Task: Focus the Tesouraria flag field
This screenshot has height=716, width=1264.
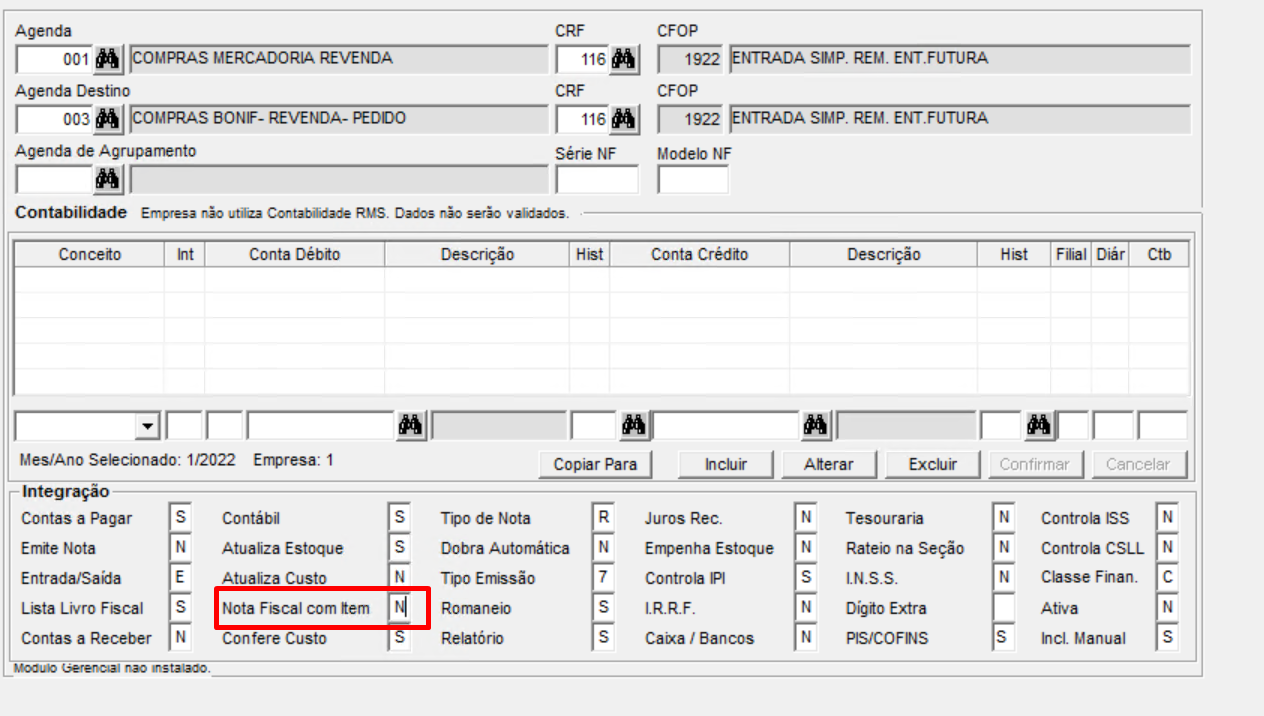Action: [1004, 518]
